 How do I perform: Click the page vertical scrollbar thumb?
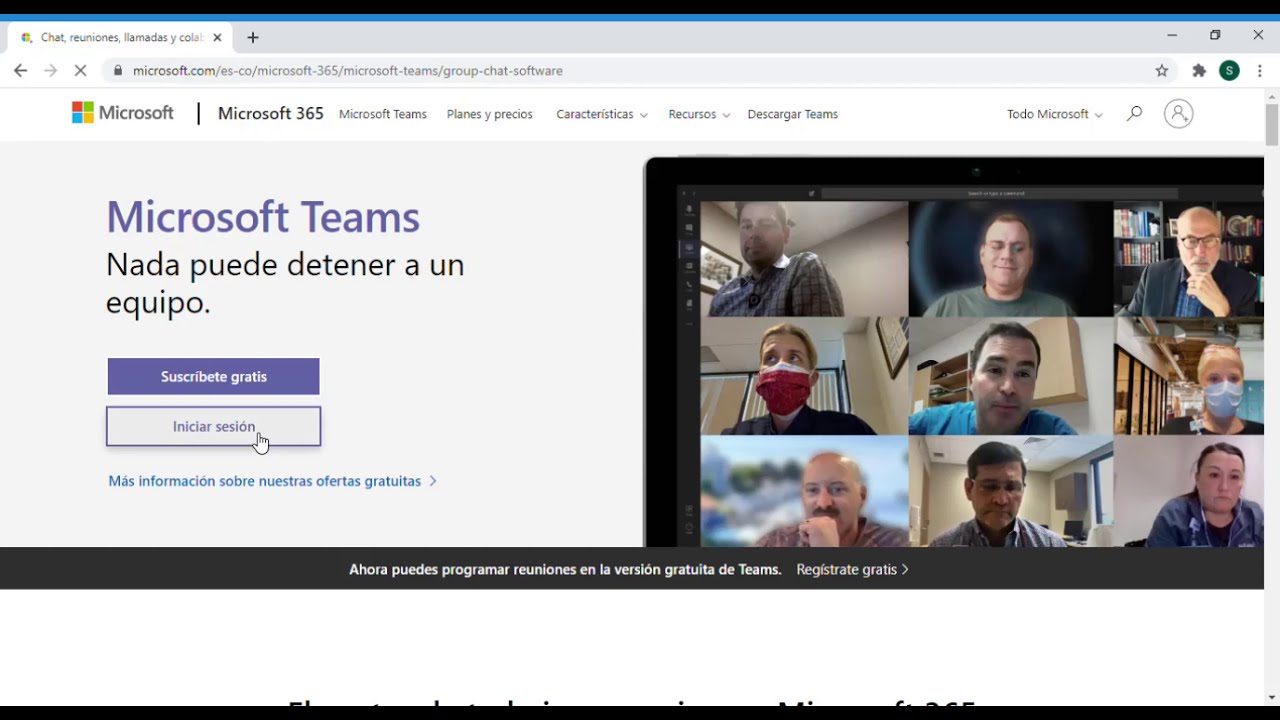point(1272,125)
